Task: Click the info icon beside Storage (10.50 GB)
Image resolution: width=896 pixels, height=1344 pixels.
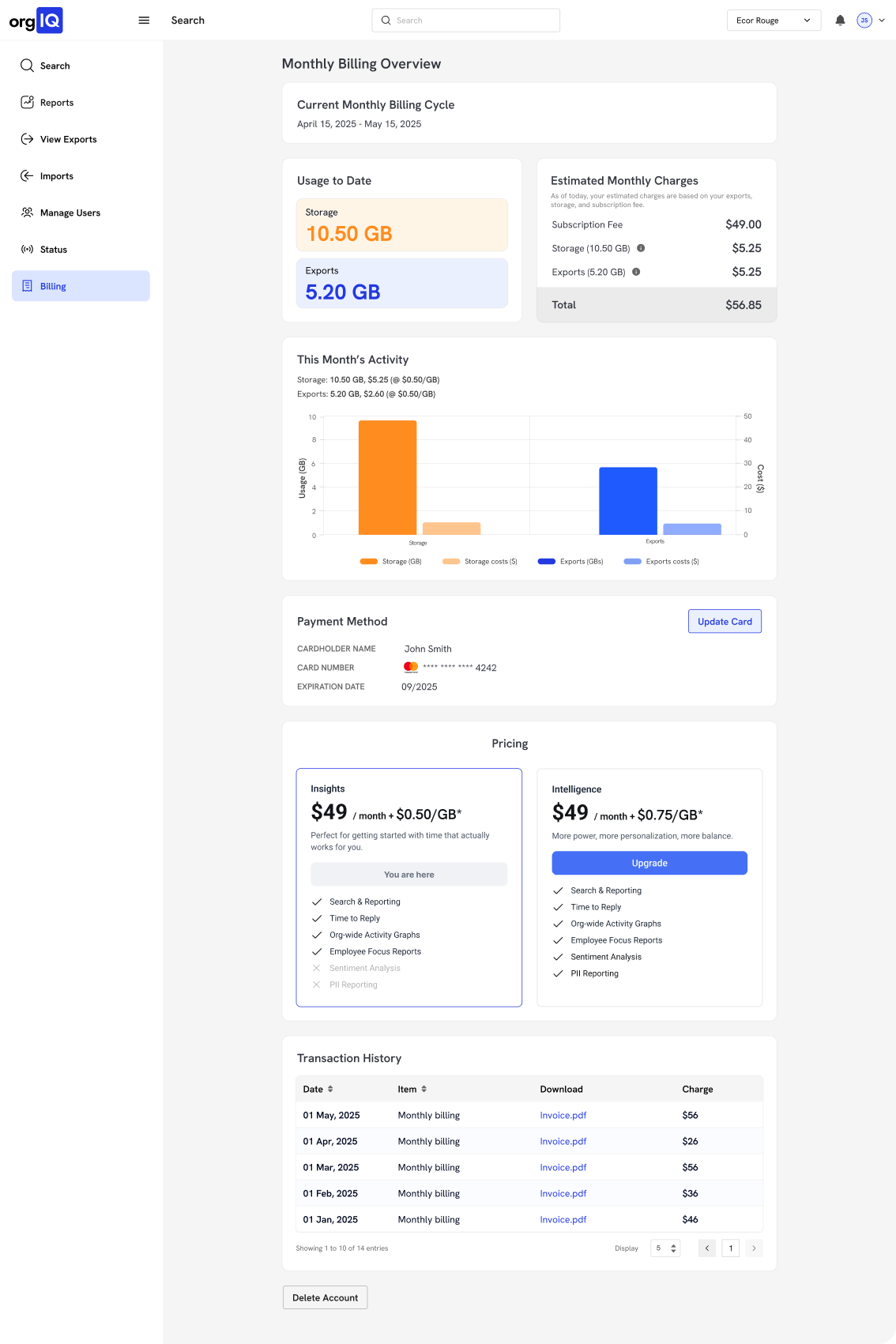Action: [x=641, y=248]
